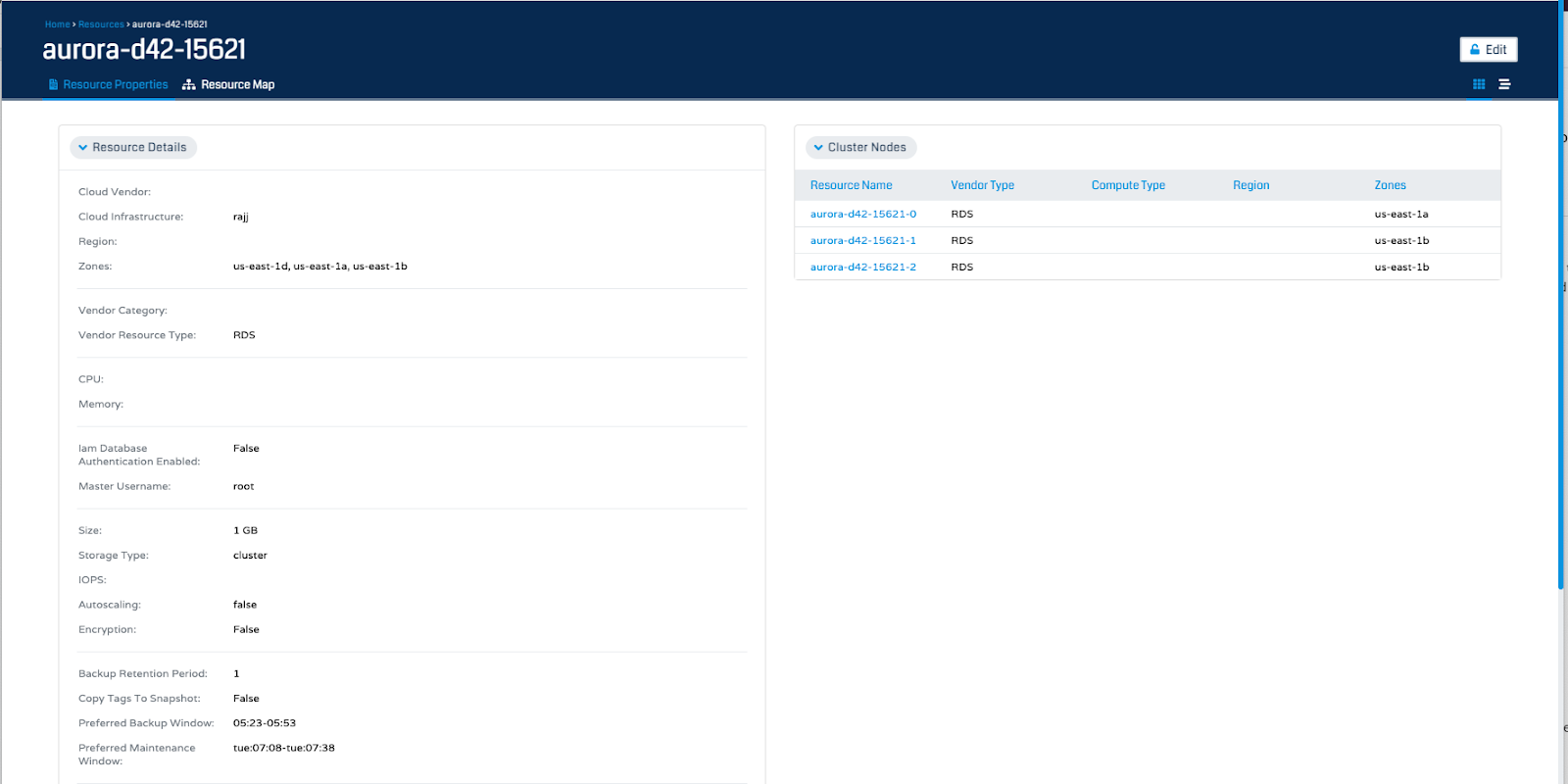Click the Size value 1 GB
The width and height of the screenshot is (1568, 784).
tap(245, 530)
